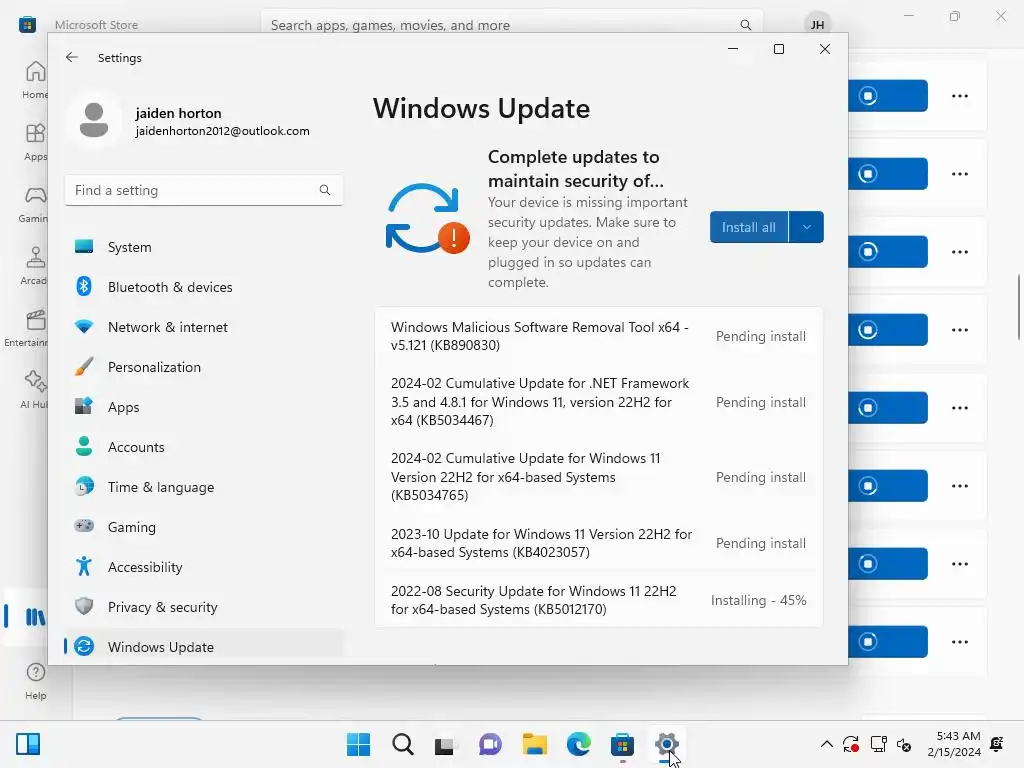Select Security Update KB5012170 entry
The image size is (1024, 768).
coord(598,600)
